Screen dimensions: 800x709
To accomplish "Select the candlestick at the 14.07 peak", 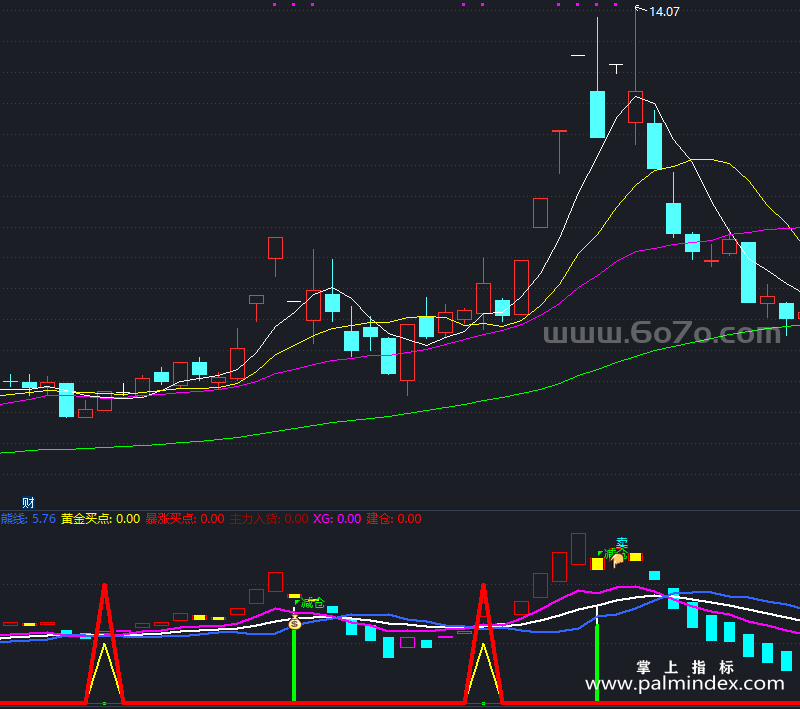I will pos(635,107).
